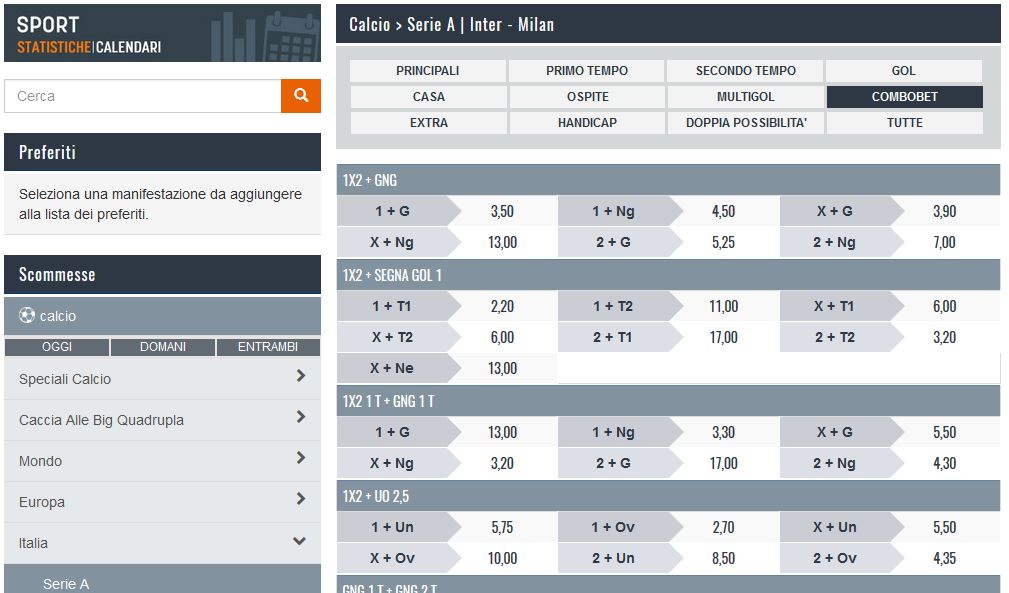
Task: Go to Calcio in the breadcrumb
Action: pyautogui.click(x=369, y=24)
